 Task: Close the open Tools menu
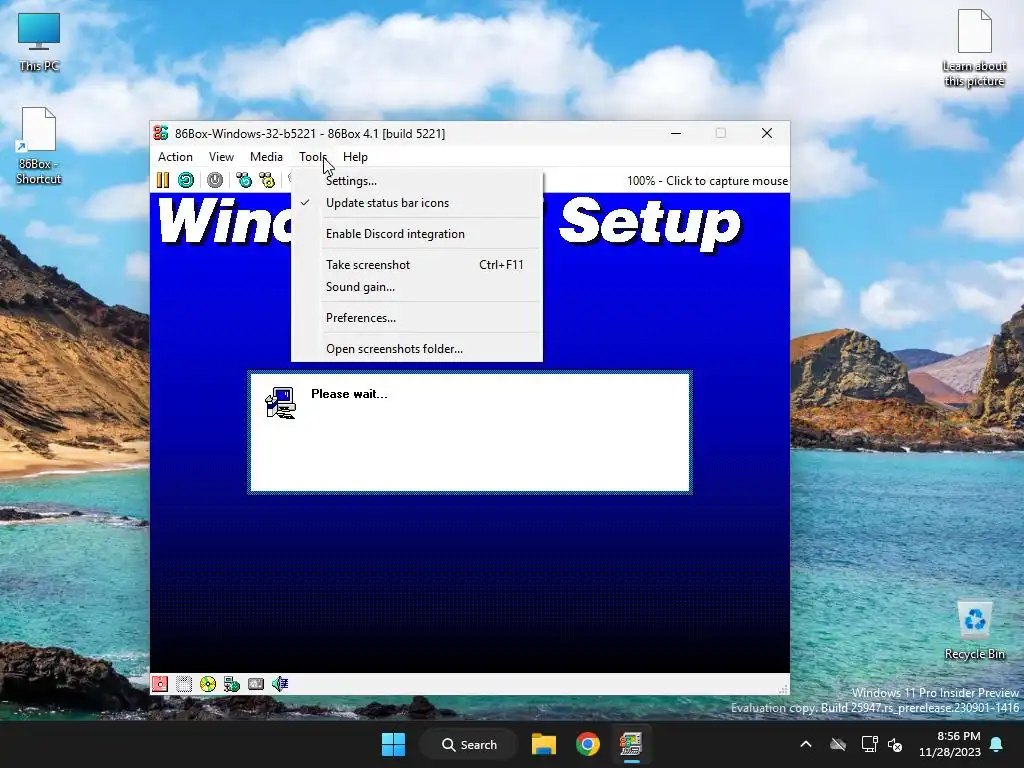click(313, 157)
